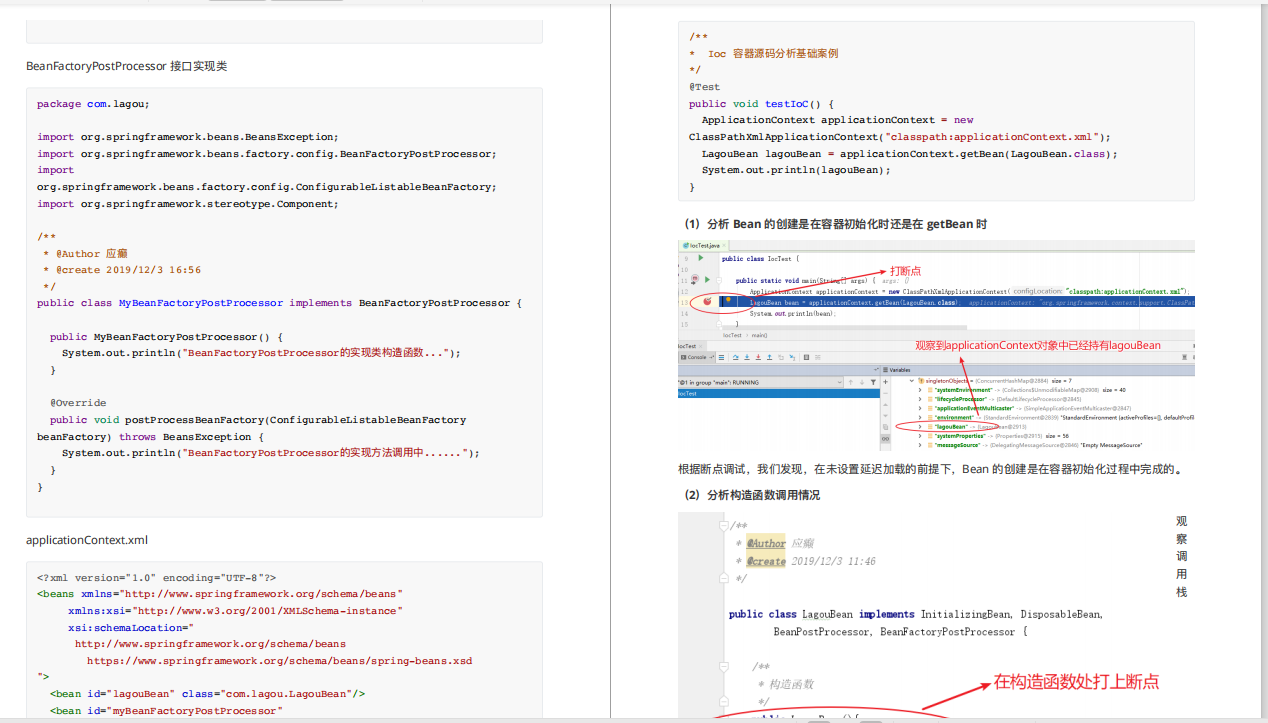Expand the systemEnvironment variable node
Viewport: 1268px width, 723px height.
[x=920, y=390]
